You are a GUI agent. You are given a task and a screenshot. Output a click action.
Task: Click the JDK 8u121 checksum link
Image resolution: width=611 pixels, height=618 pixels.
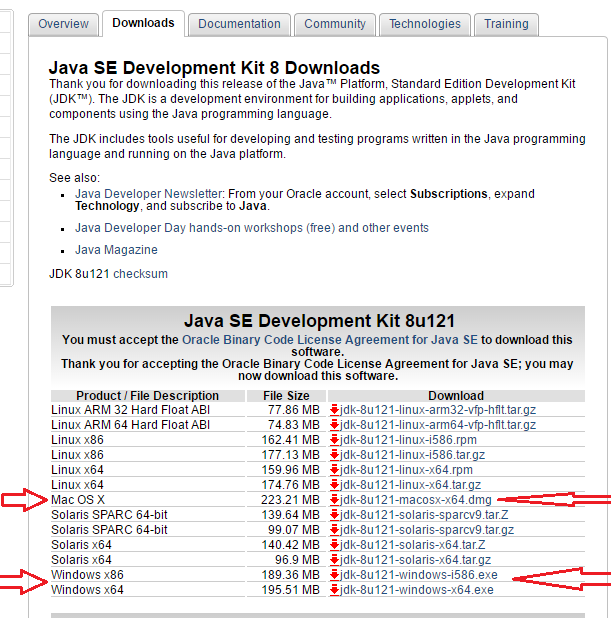[140, 274]
